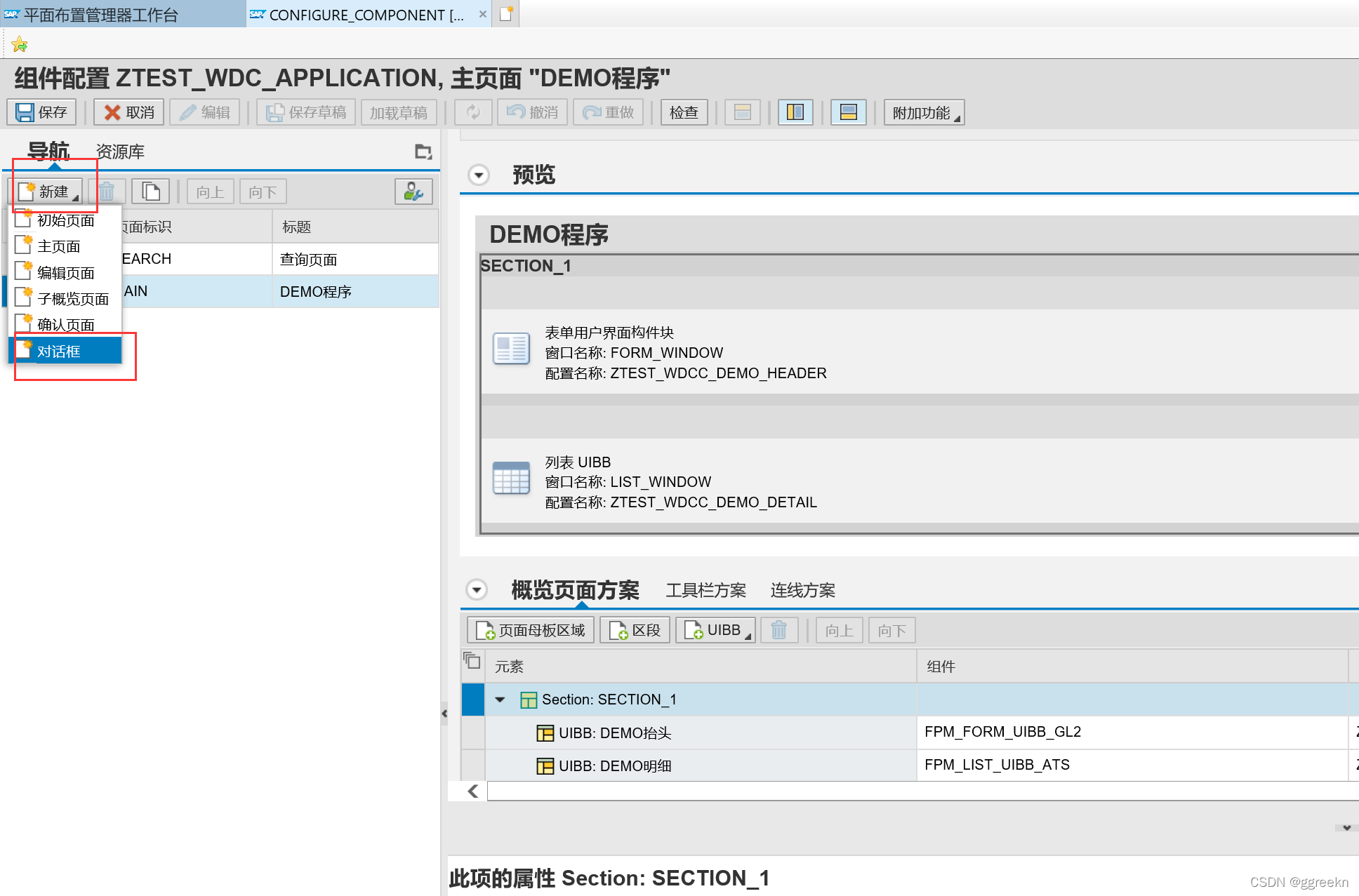Click the refresh icon in the toolbar
The image size is (1359, 896).
(473, 112)
